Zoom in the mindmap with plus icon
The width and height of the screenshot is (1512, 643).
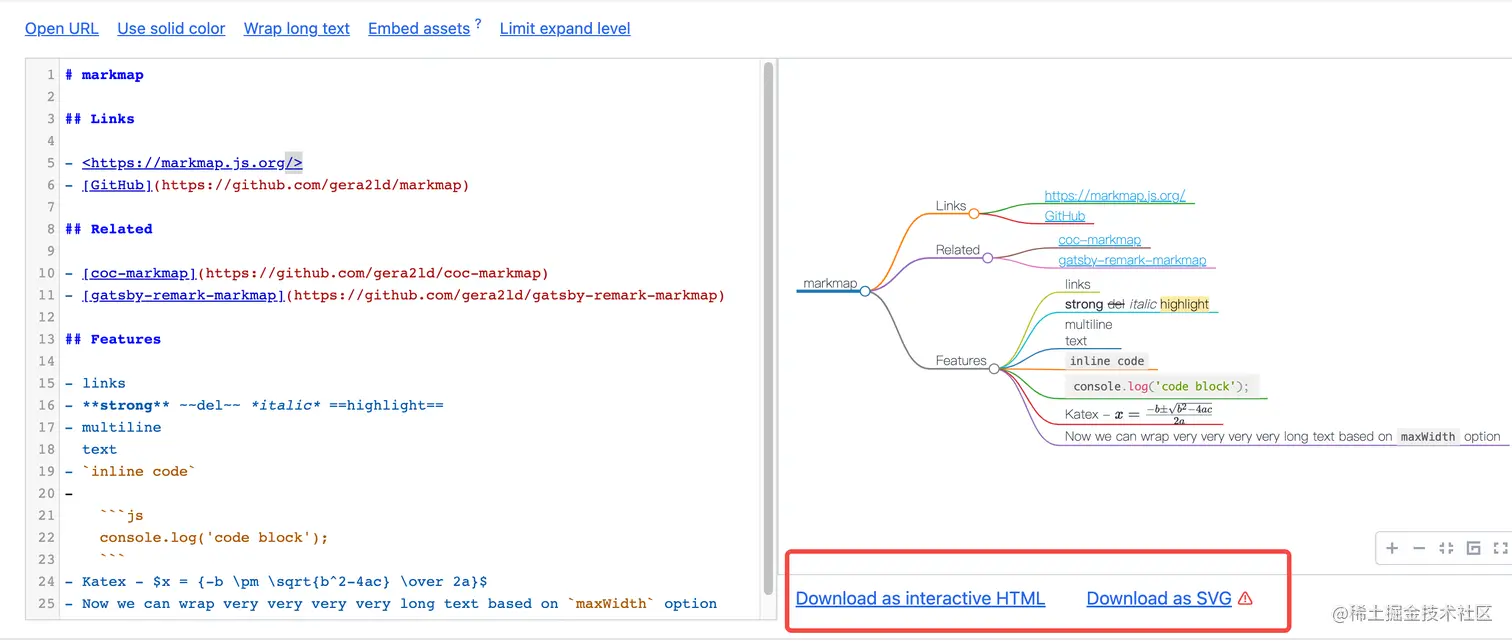coord(1392,548)
